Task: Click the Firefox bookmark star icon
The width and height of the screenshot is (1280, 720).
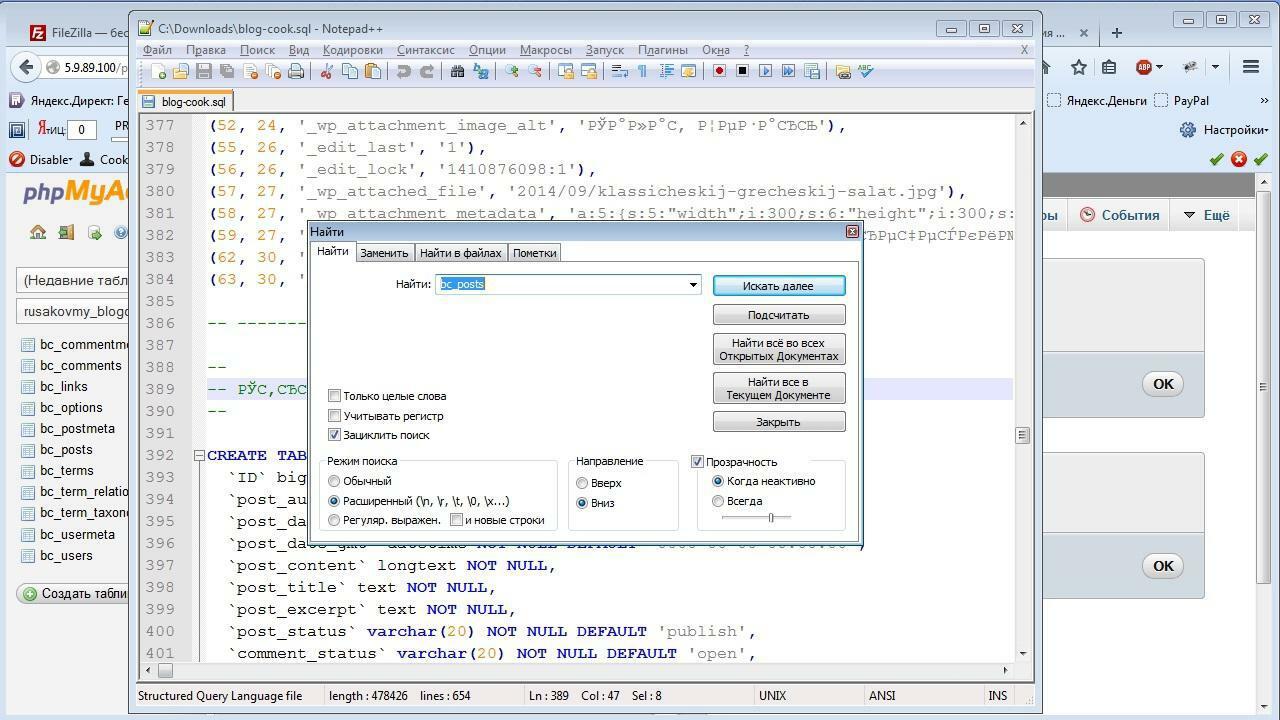Action: 1078,67
